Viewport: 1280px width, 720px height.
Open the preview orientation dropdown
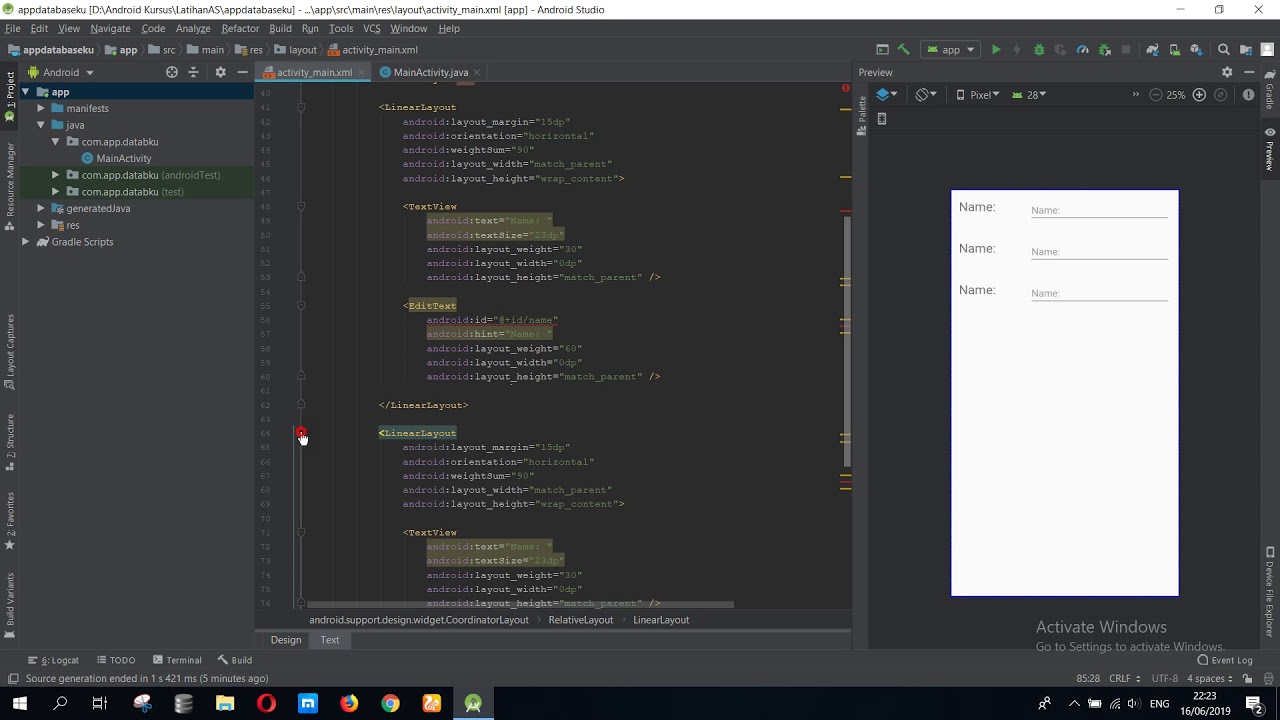point(926,95)
